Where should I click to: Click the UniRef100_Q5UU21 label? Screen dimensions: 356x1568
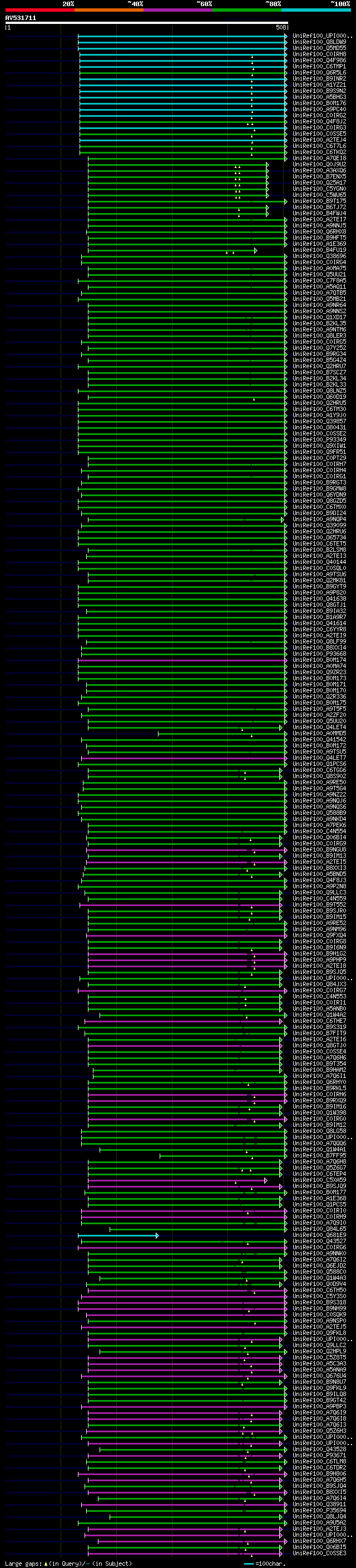[x=319, y=275]
